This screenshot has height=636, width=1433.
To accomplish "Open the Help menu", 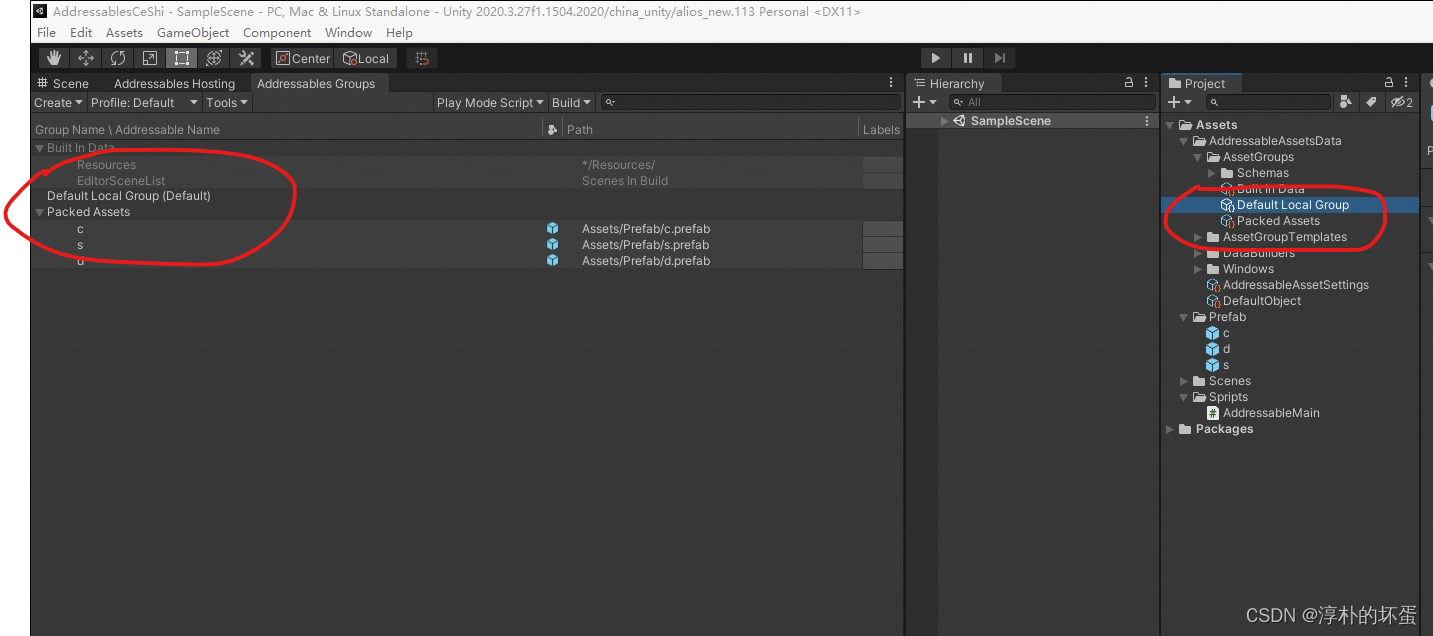I will click(399, 32).
